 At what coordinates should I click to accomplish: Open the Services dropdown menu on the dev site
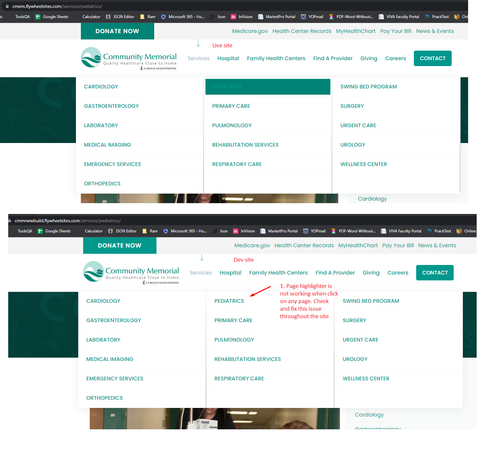click(x=201, y=273)
